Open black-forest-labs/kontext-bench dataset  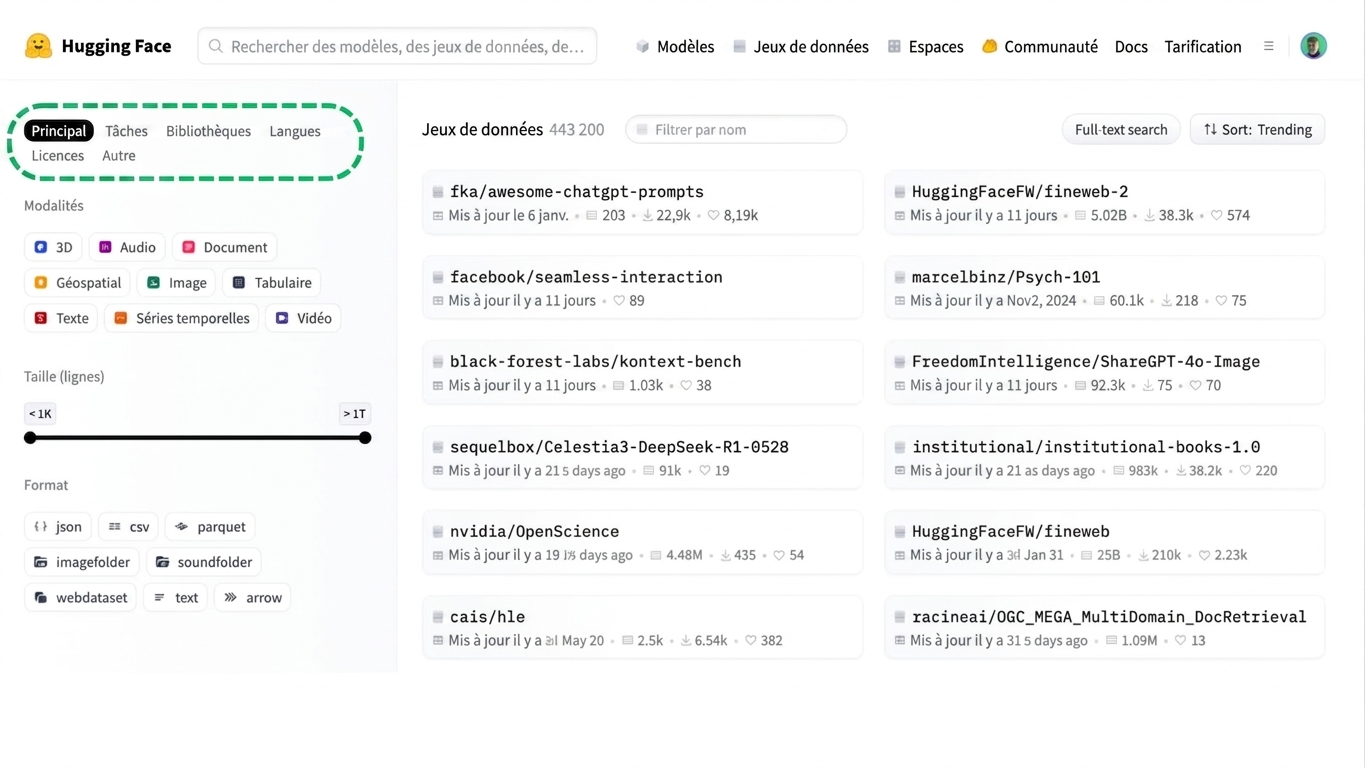pos(643,372)
